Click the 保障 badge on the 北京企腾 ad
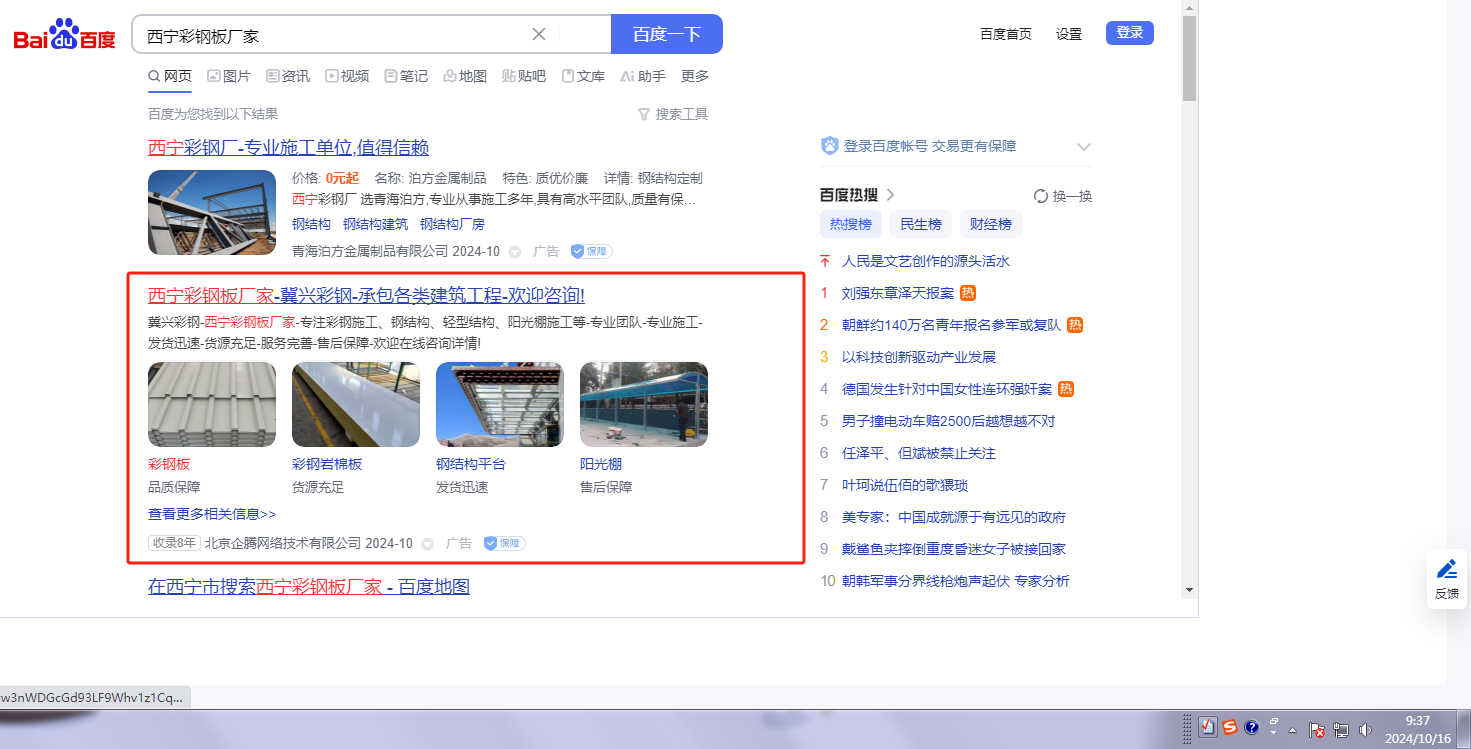Screen dimensions: 1471x749 tap(504, 543)
